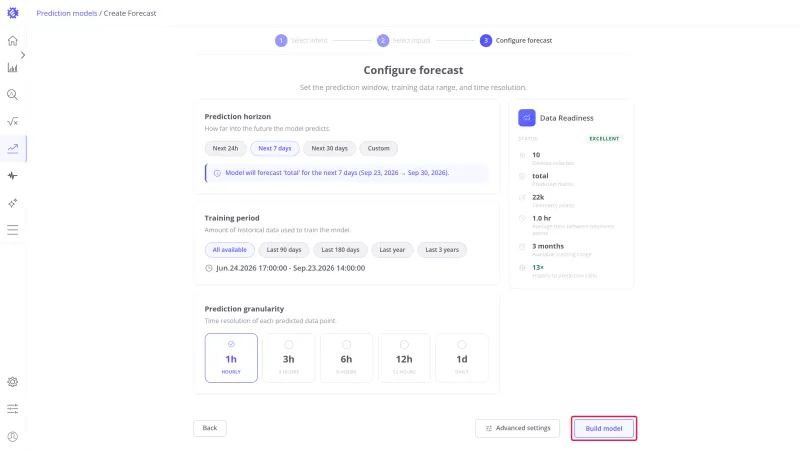800x450 pixels.
Task: Open the anomaly pulse icon
Action: coord(13,176)
